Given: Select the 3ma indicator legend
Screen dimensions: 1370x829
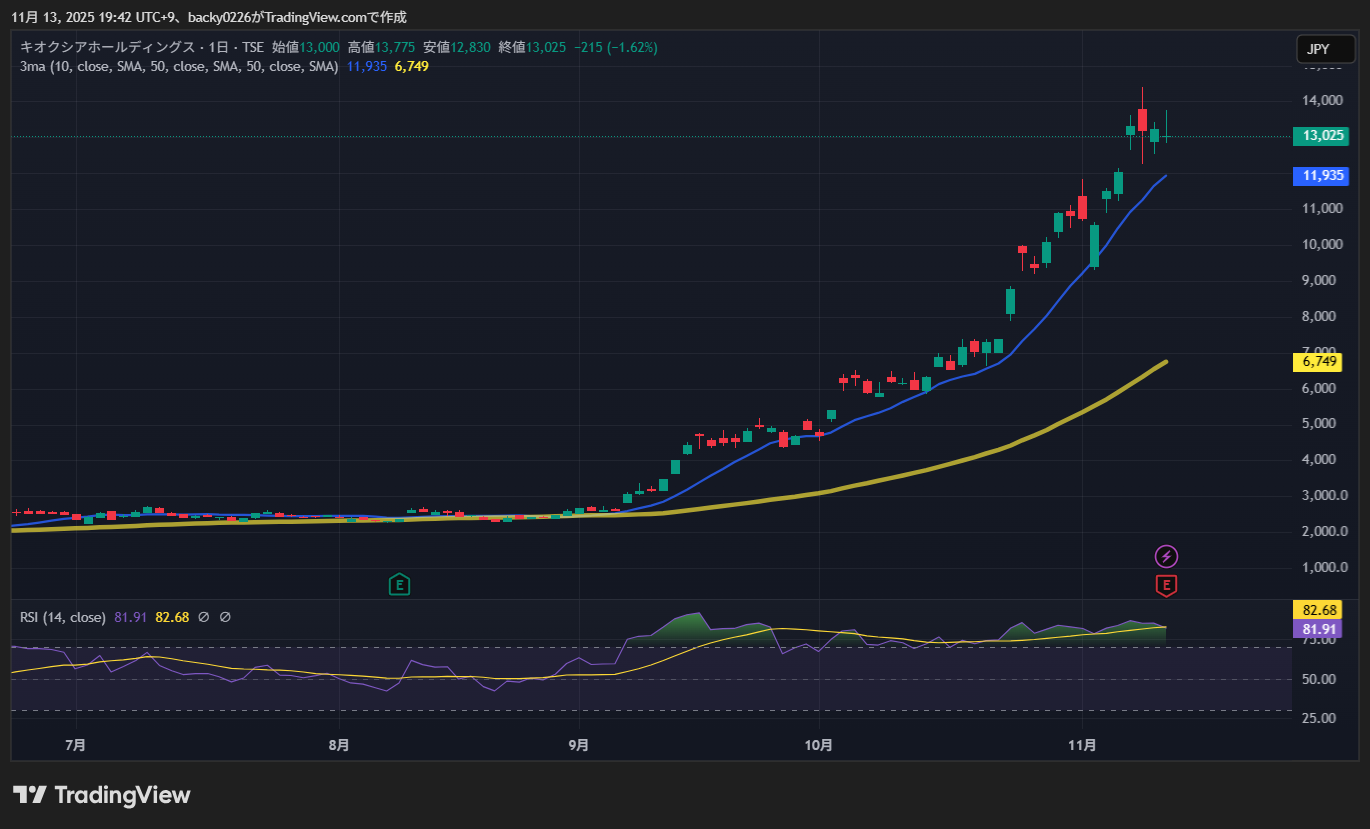Looking at the screenshot, I should (x=178, y=66).
